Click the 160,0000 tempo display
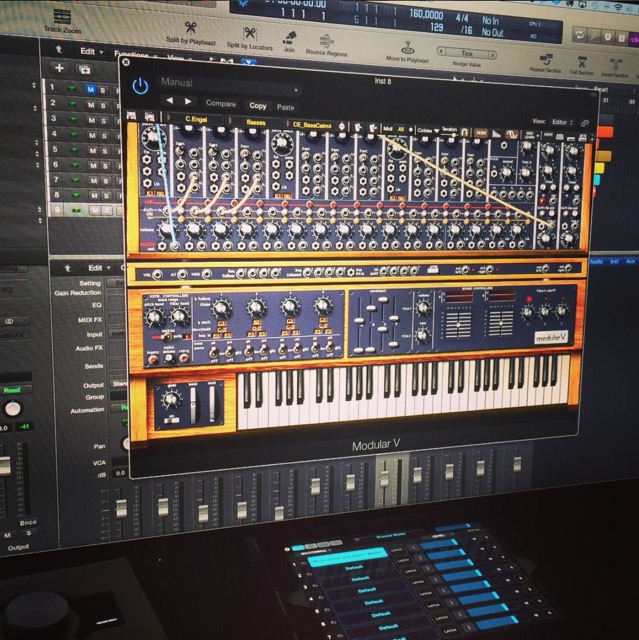The height and width of the screenshot is (640, 639). tap(426, 14)
